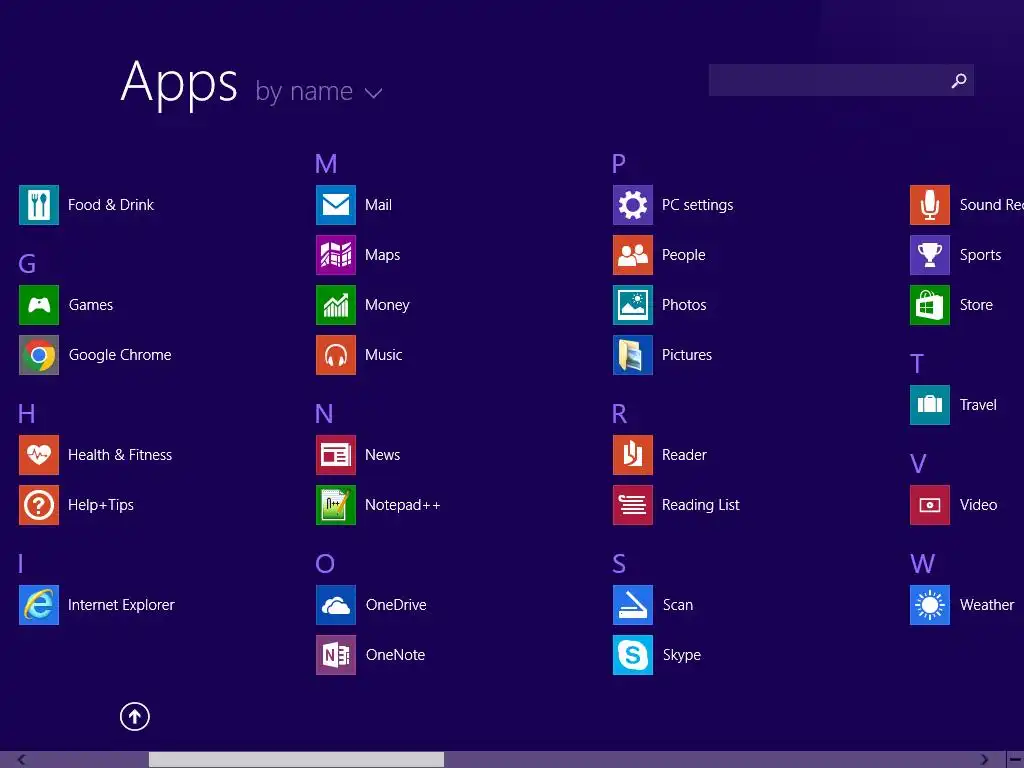The width and height of the screenshot is (1024, 768).
Task: Click the 'Apps' heading text
Action: point(179,84)
